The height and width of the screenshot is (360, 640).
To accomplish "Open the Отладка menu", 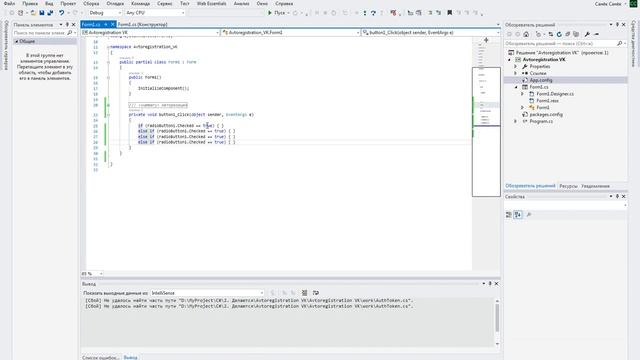I will point(115,4).
